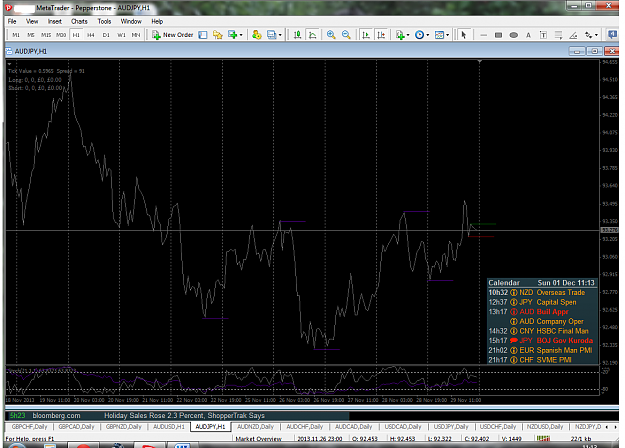Image resolution: width=625 pixels, height=448 pixels.
Task: Open the File menu
Action: point(12,22)
